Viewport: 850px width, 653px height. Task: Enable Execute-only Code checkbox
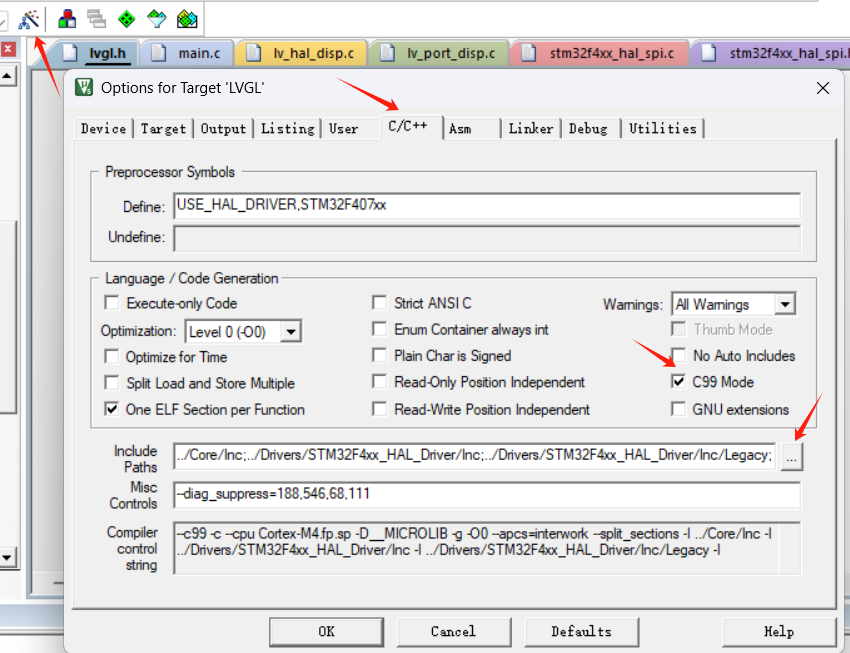coord(112,302)
